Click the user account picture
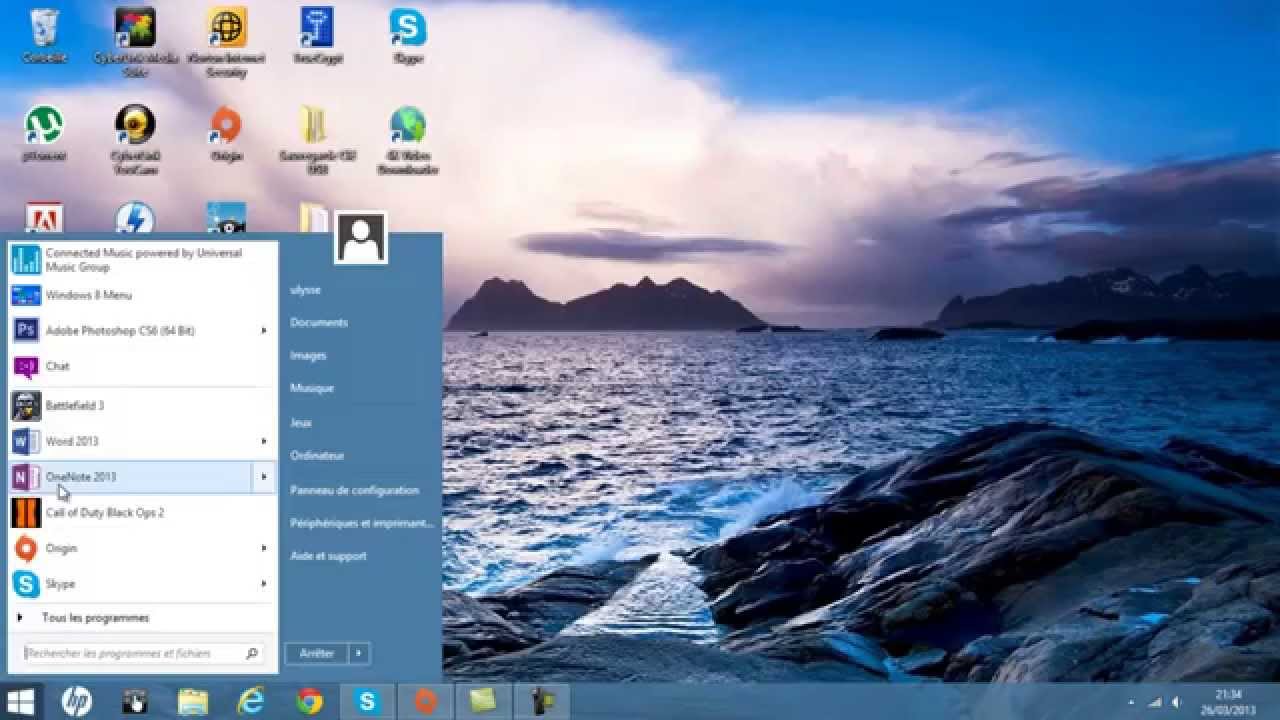This screenshot has width=1280, height=720. (x=360, y=238)
